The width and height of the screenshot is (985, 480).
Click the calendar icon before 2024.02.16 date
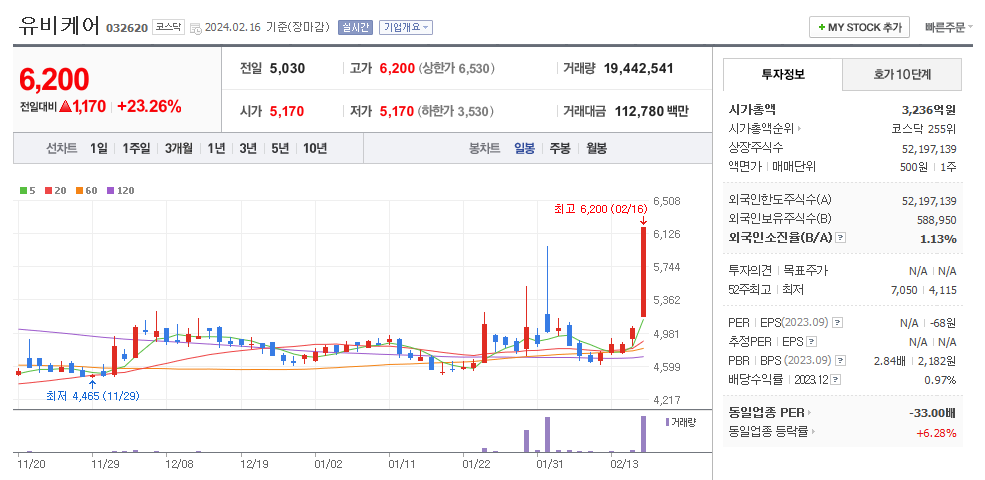point(195,28)
